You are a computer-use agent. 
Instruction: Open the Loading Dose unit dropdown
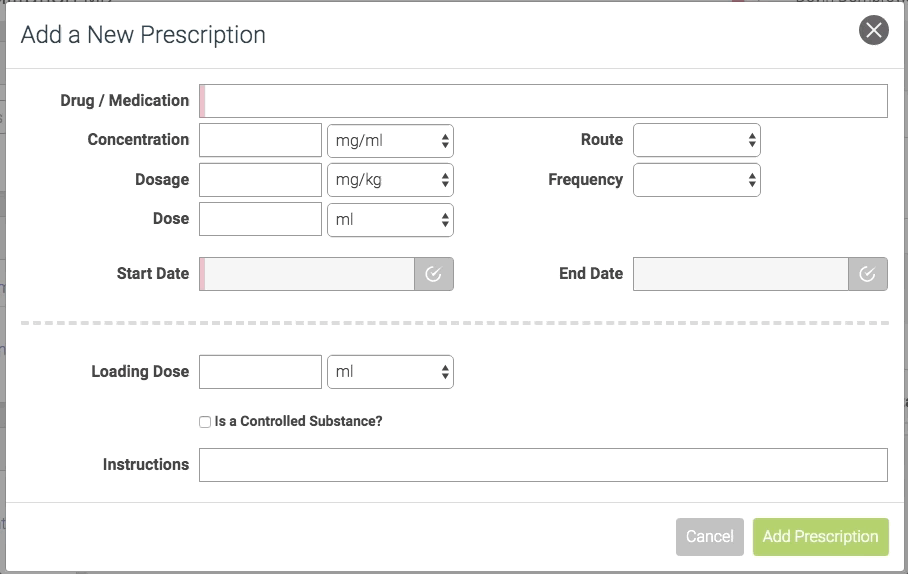click(x=390, y=372)
